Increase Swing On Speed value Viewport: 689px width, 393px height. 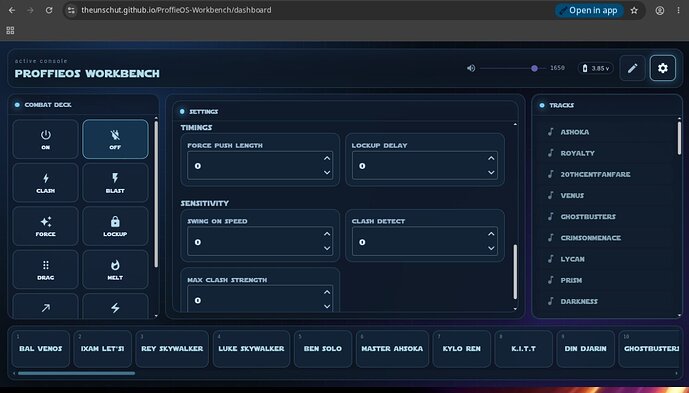point(327,234)
